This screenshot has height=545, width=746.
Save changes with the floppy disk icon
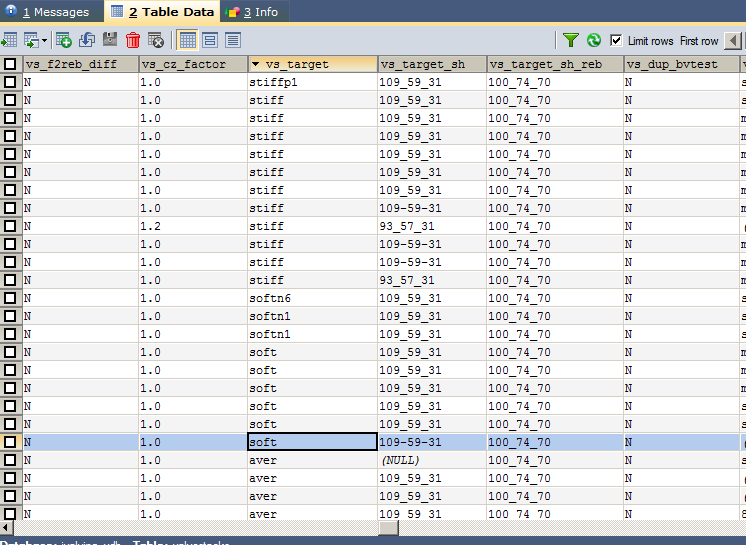click(x=110, y=40)
